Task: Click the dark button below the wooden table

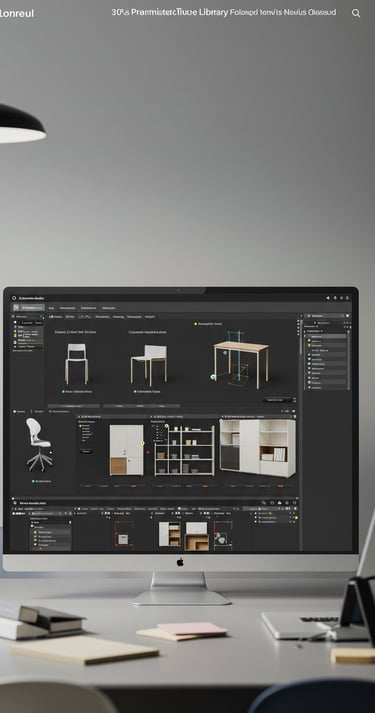Action: pos(277,400)
